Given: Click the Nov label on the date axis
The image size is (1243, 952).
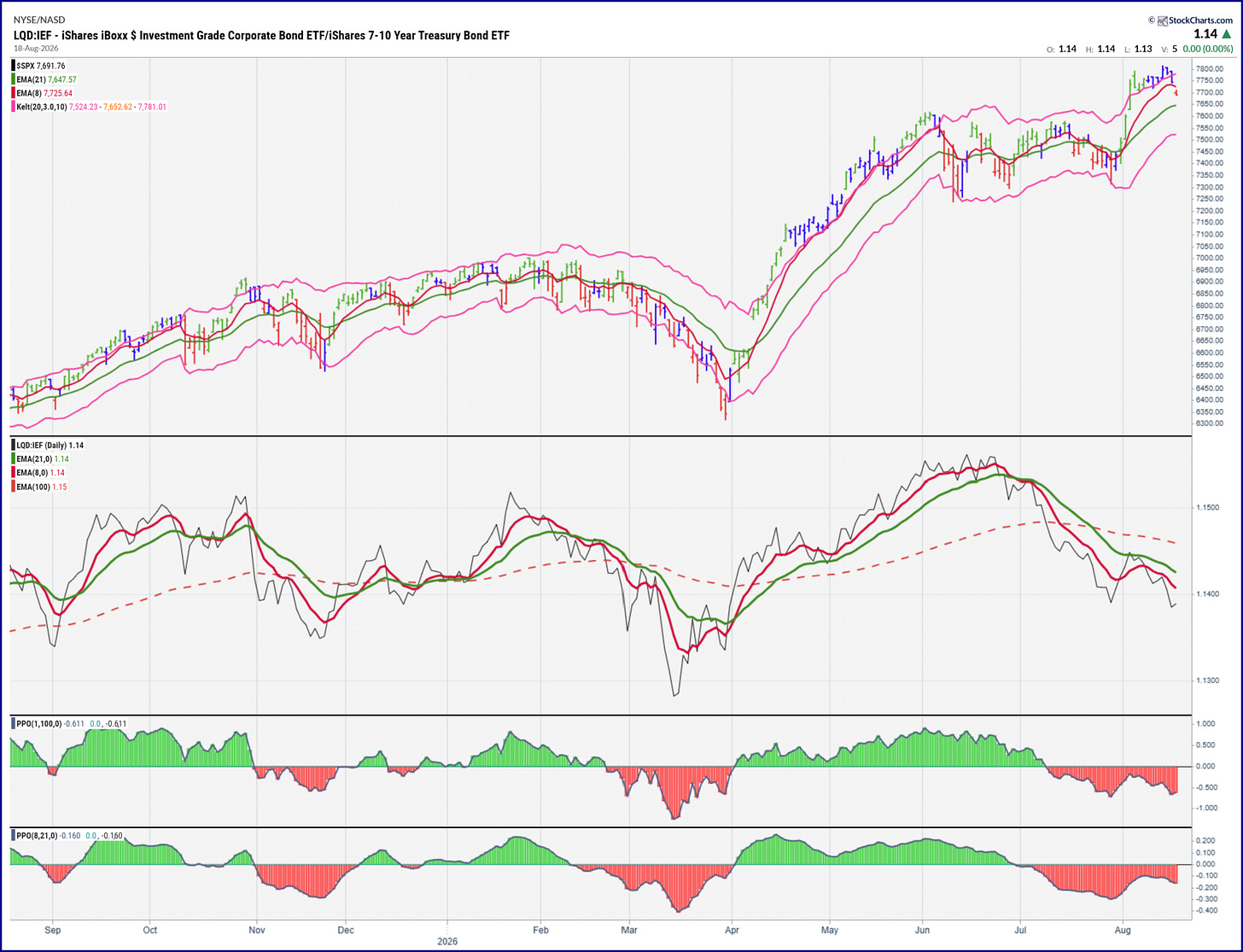Looking at the screenshot, I should coord(256,929).
